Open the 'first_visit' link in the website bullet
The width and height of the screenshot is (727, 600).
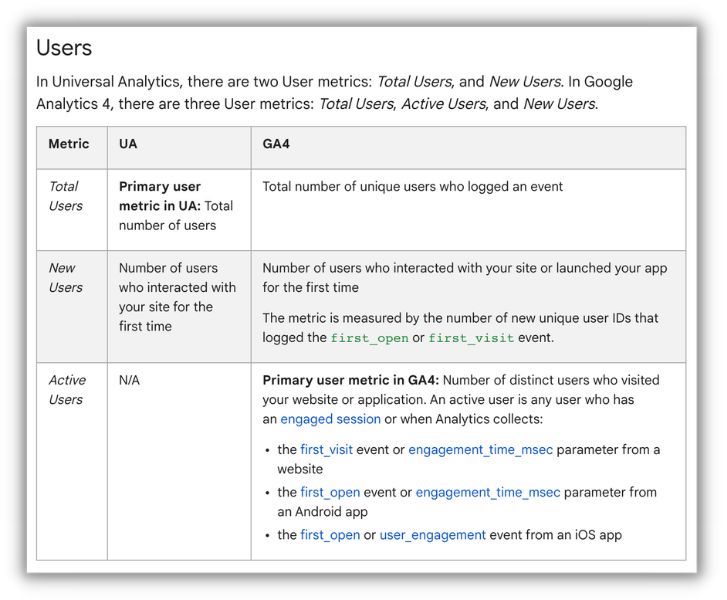326,450
